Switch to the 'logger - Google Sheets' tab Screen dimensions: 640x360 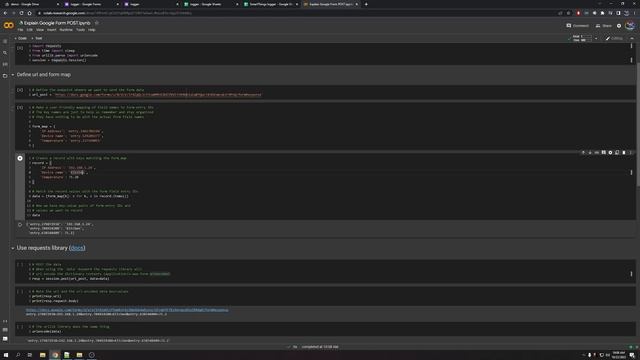pos(210,4)
